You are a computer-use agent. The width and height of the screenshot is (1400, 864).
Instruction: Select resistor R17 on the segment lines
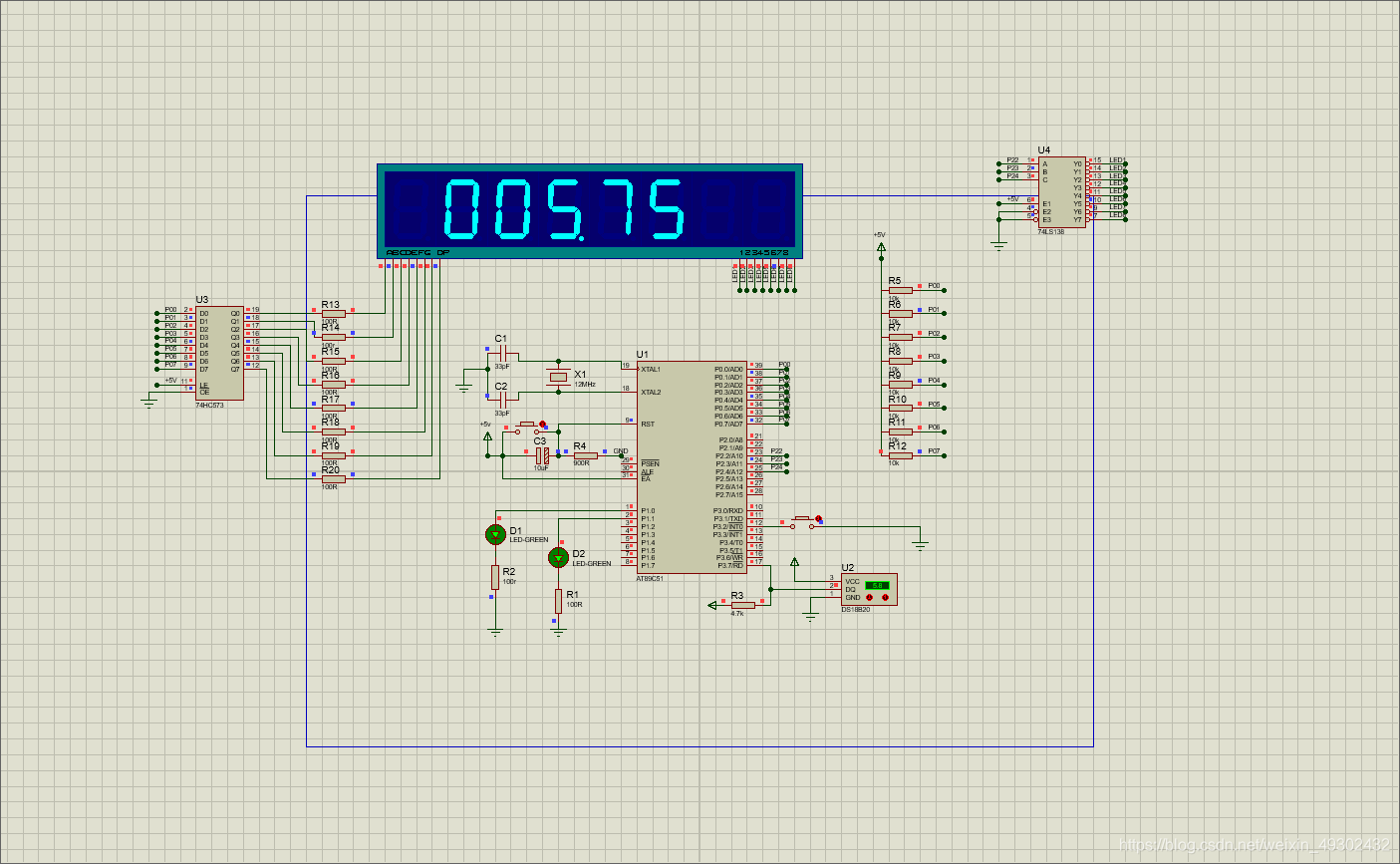coord(333,408)
